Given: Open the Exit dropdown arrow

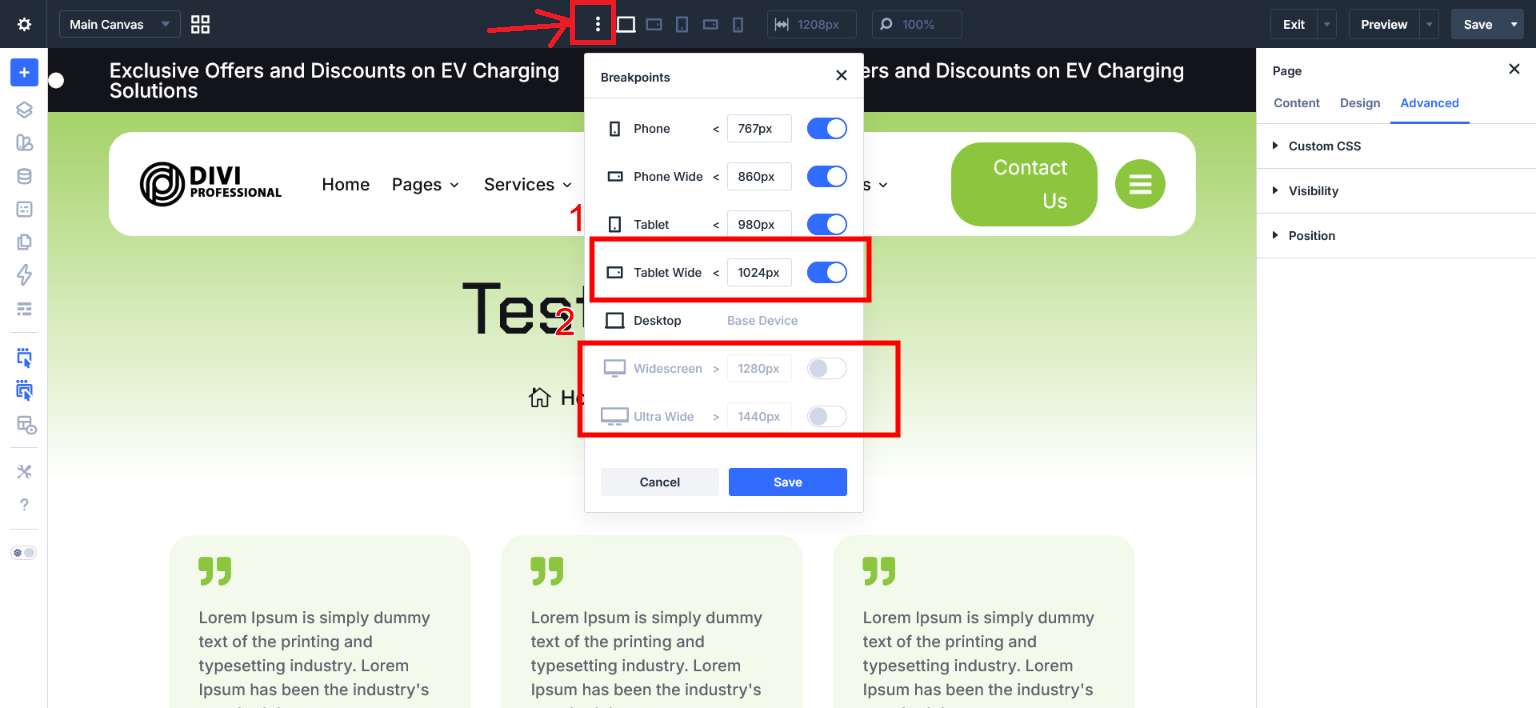Looking at the screenshot, I should point(1327,24).
